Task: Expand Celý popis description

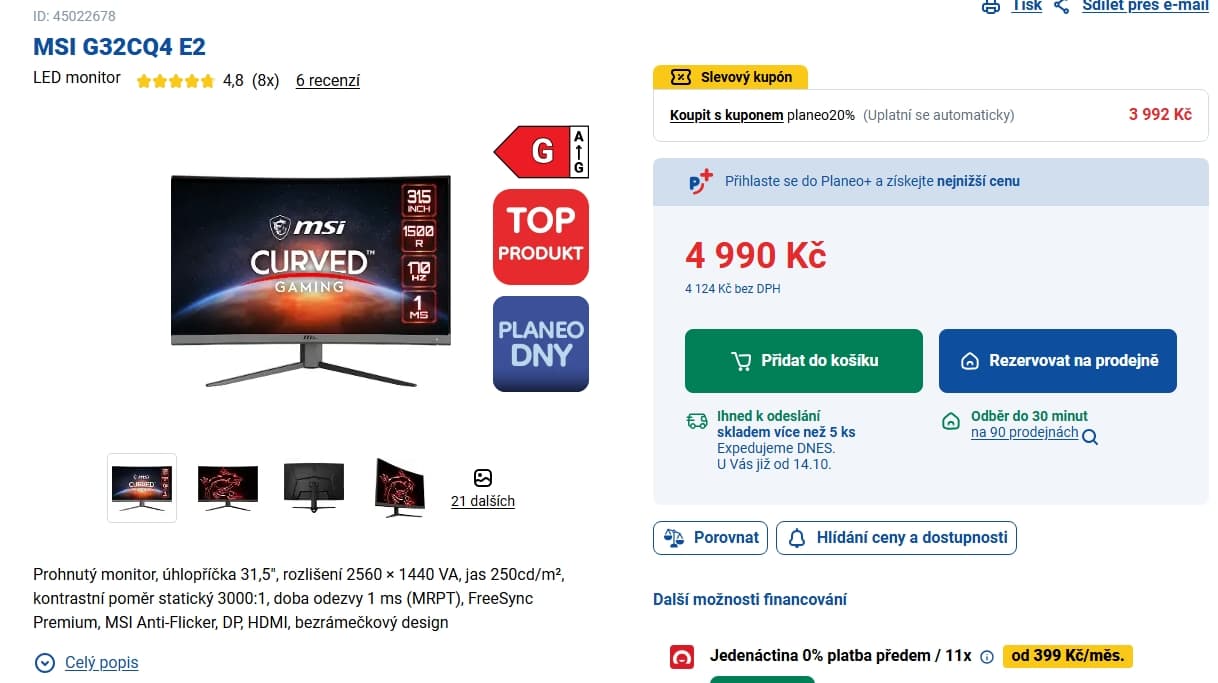Action: point(86,662)
